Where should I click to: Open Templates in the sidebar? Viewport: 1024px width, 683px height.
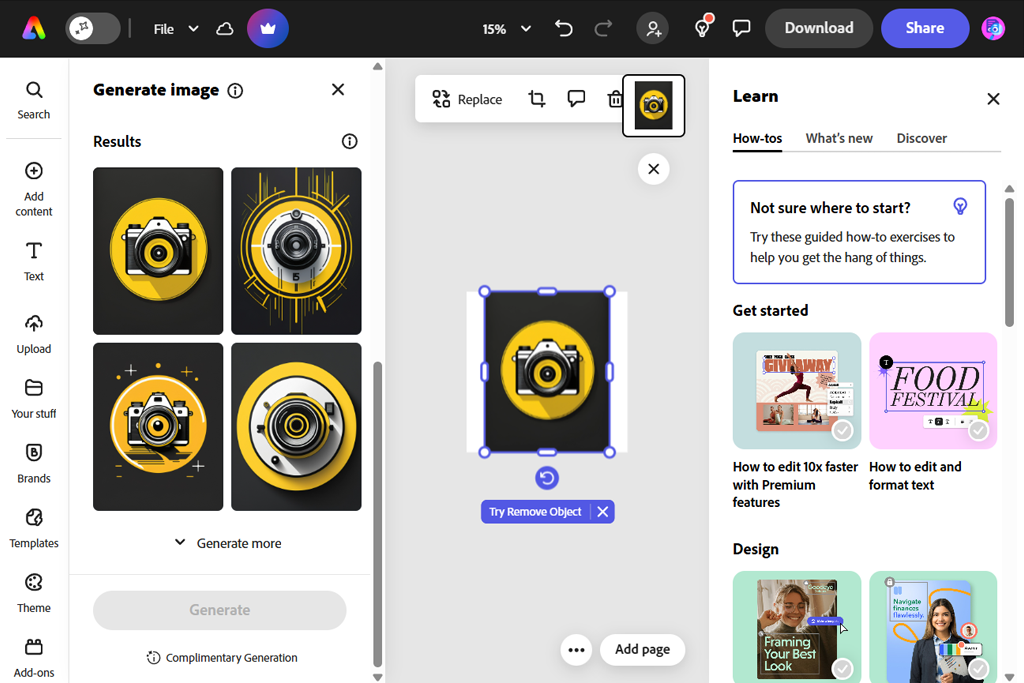[x=34, y=528]
